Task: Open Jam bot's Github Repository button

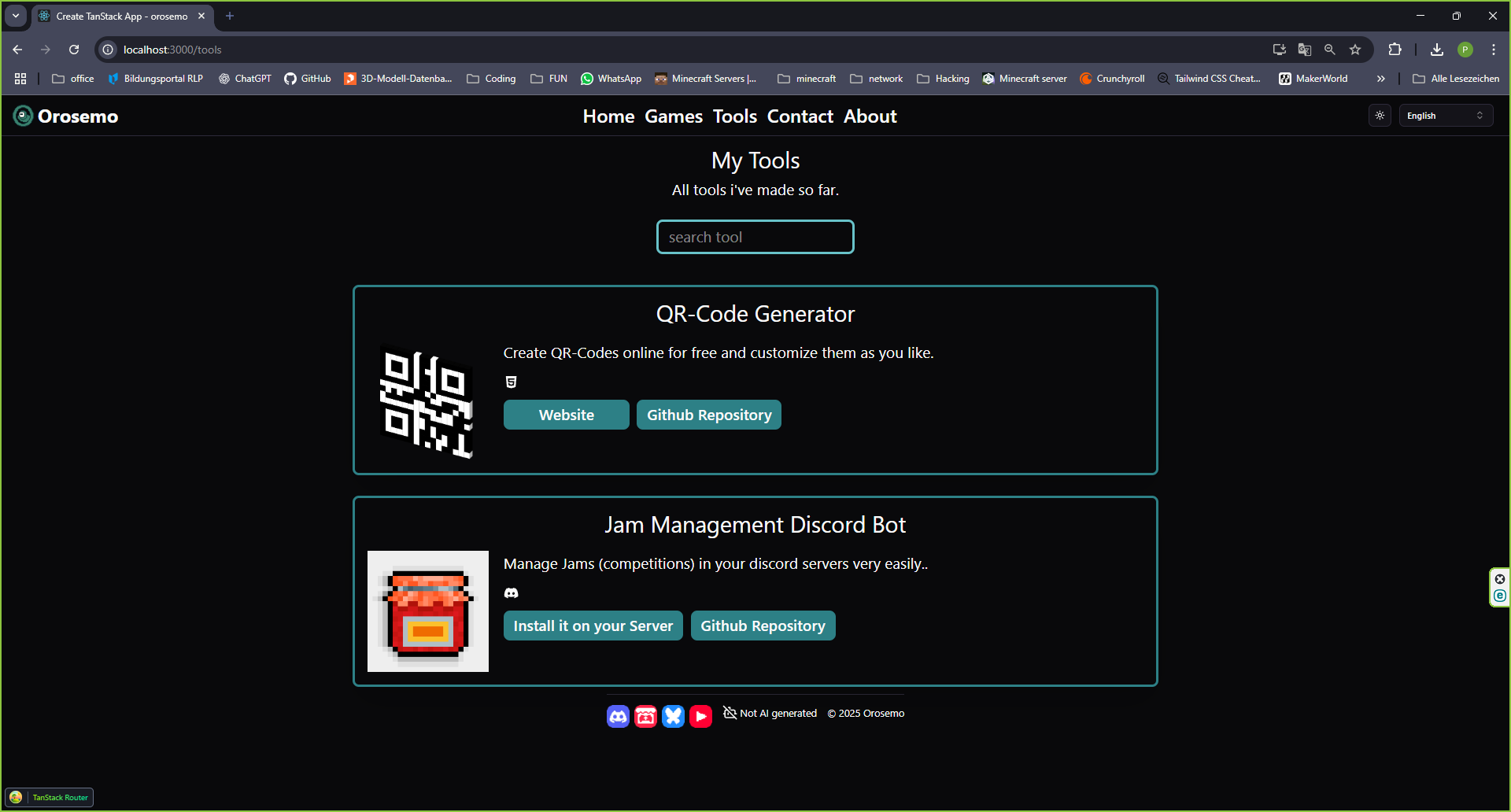Action: (763, 626)
